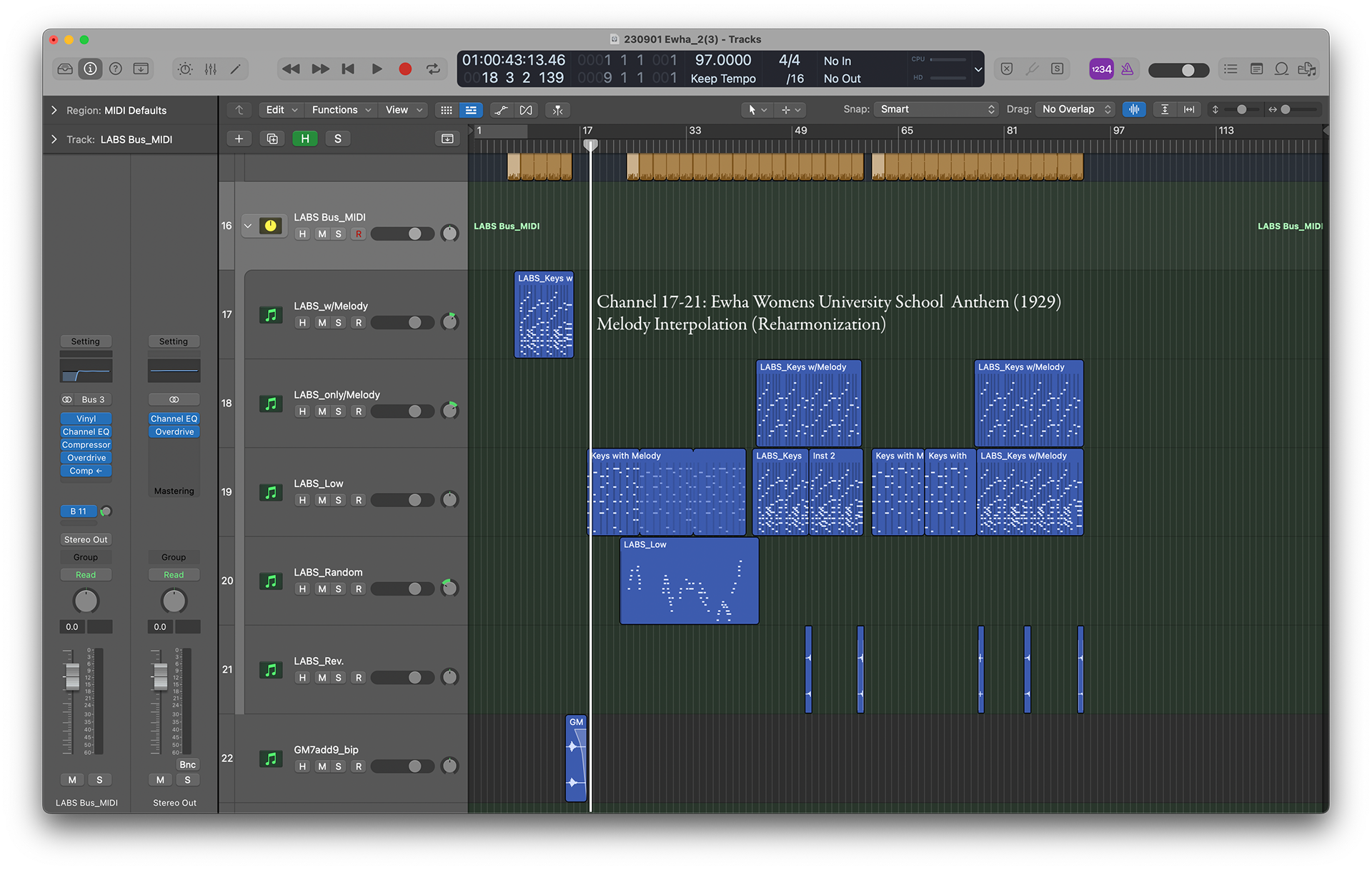Click the Read automation button on LABS Bus_MIDI strip
Image resolution: width=1372 pixels, height=870 pixels.
86,574
